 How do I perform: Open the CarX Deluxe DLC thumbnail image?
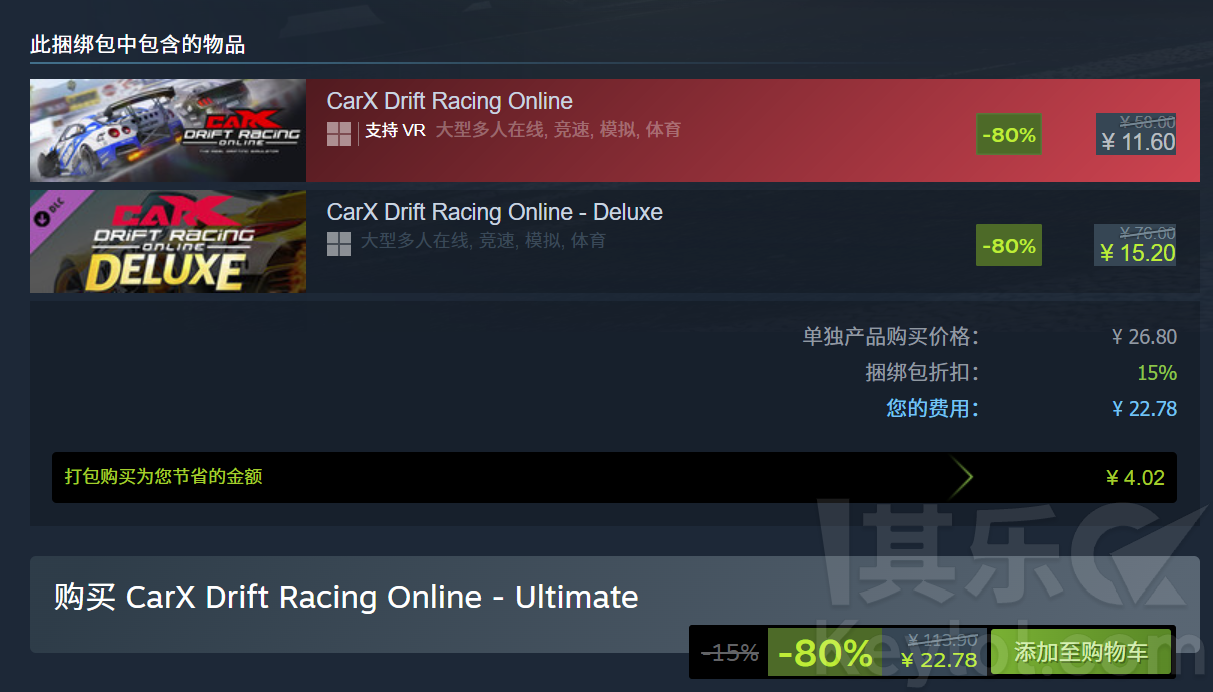(x=168, y=241)
